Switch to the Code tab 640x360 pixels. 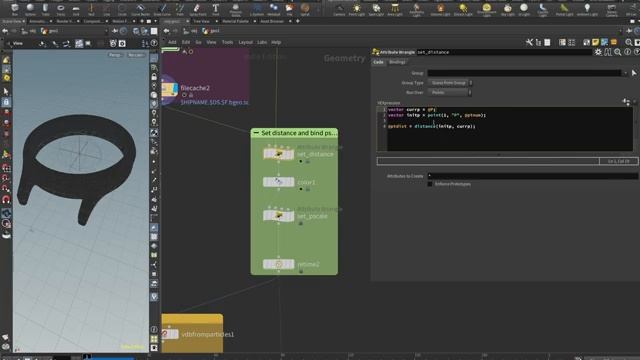[378, 62]
